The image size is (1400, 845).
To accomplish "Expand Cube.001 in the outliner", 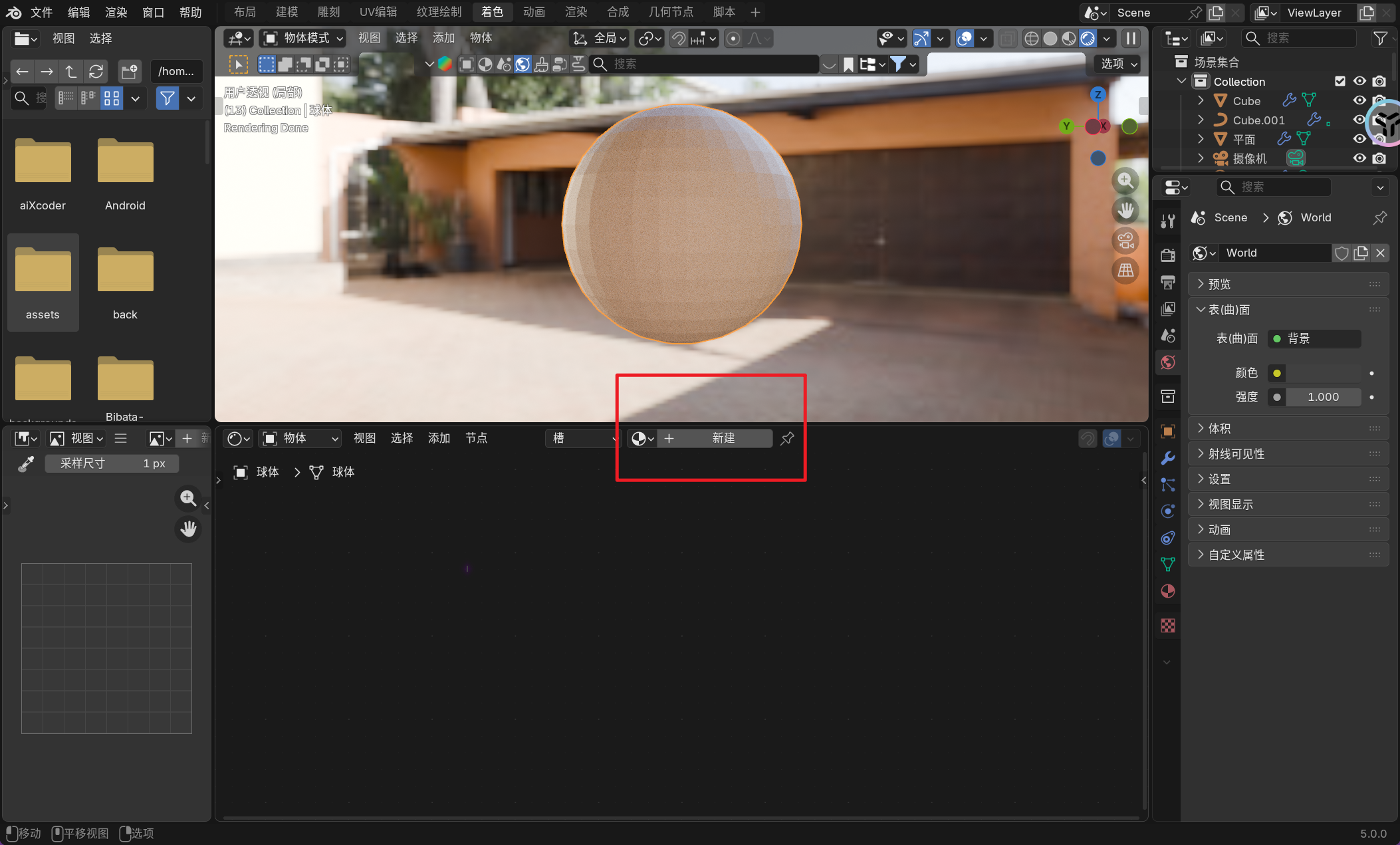I will (1201, 120).
